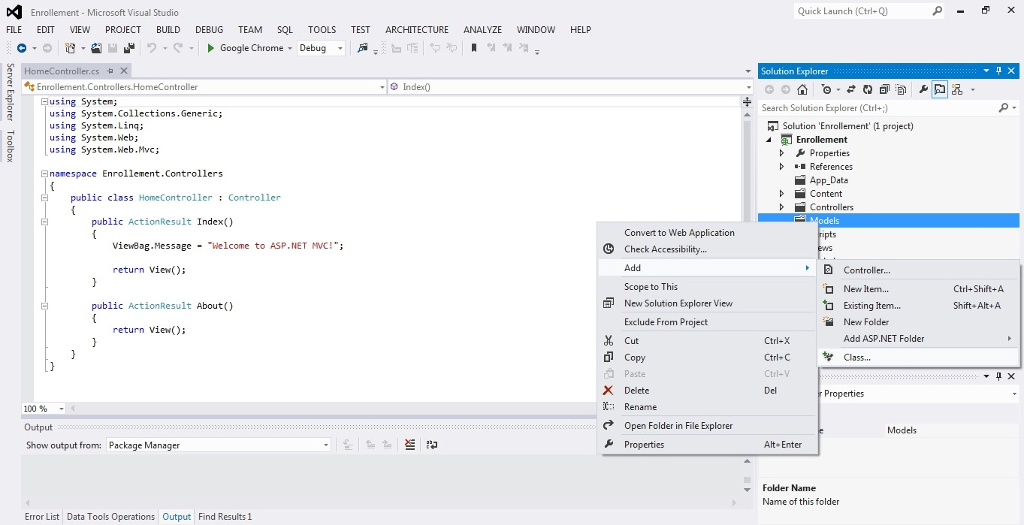The image size is (1024, 525).
Task: Select 'Class...' from the Add submenu
Action: tap(856, 357)
